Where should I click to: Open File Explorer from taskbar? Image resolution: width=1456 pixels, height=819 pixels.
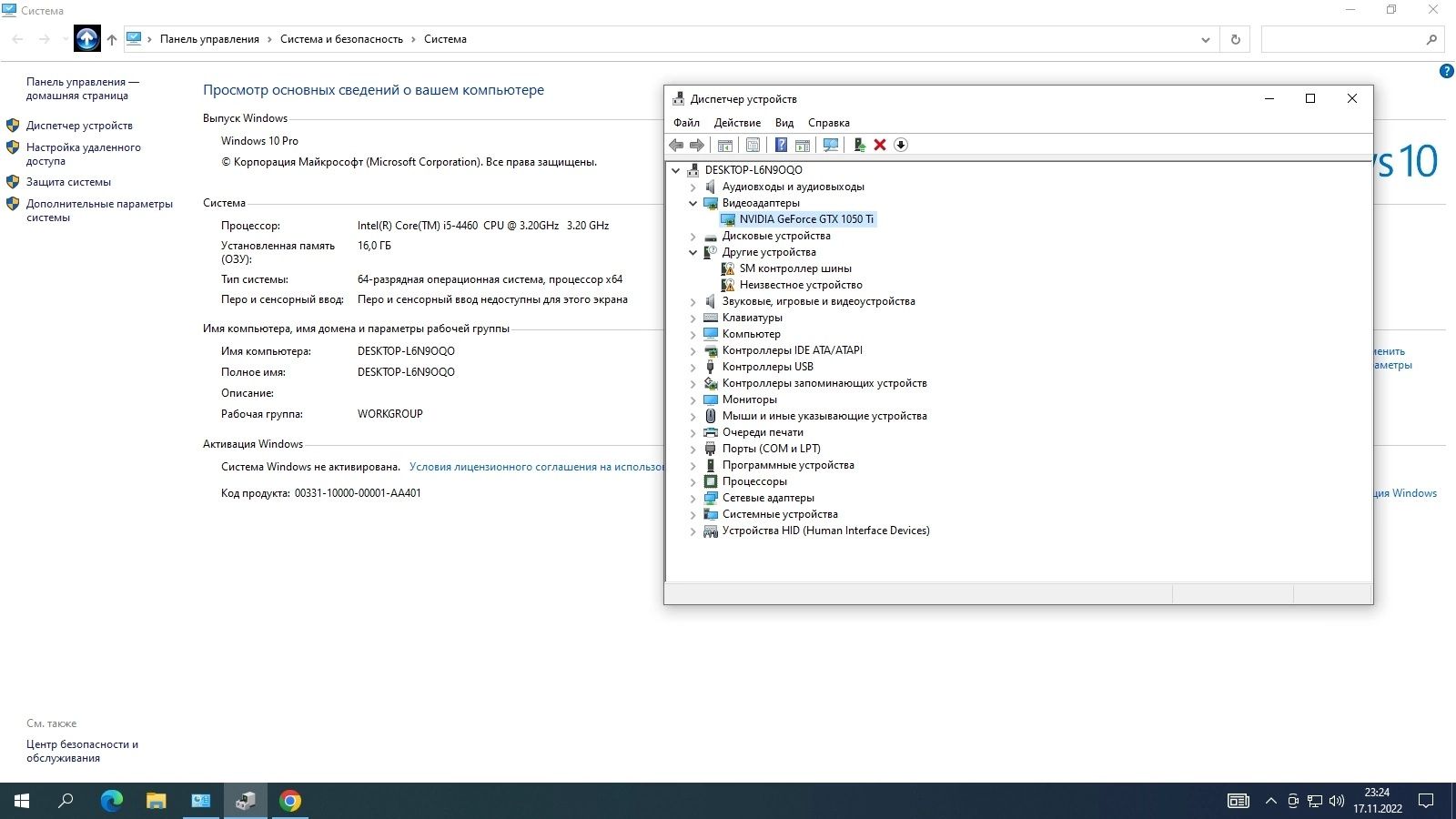tap(156, 801)
